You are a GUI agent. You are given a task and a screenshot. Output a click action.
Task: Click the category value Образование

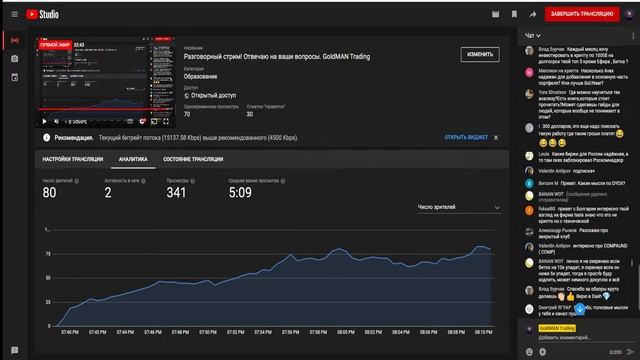click(200, 76)
